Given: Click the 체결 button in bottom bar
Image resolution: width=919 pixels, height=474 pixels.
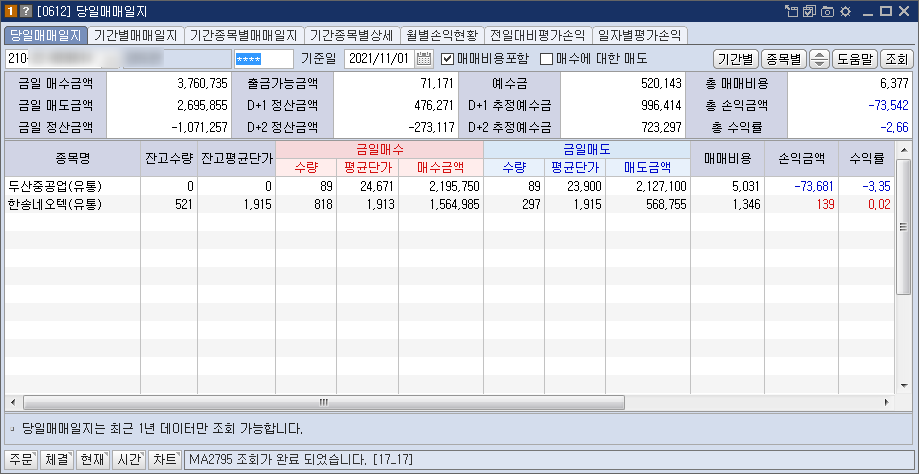Looking at the screenshot, I should [x=57, y=460].
